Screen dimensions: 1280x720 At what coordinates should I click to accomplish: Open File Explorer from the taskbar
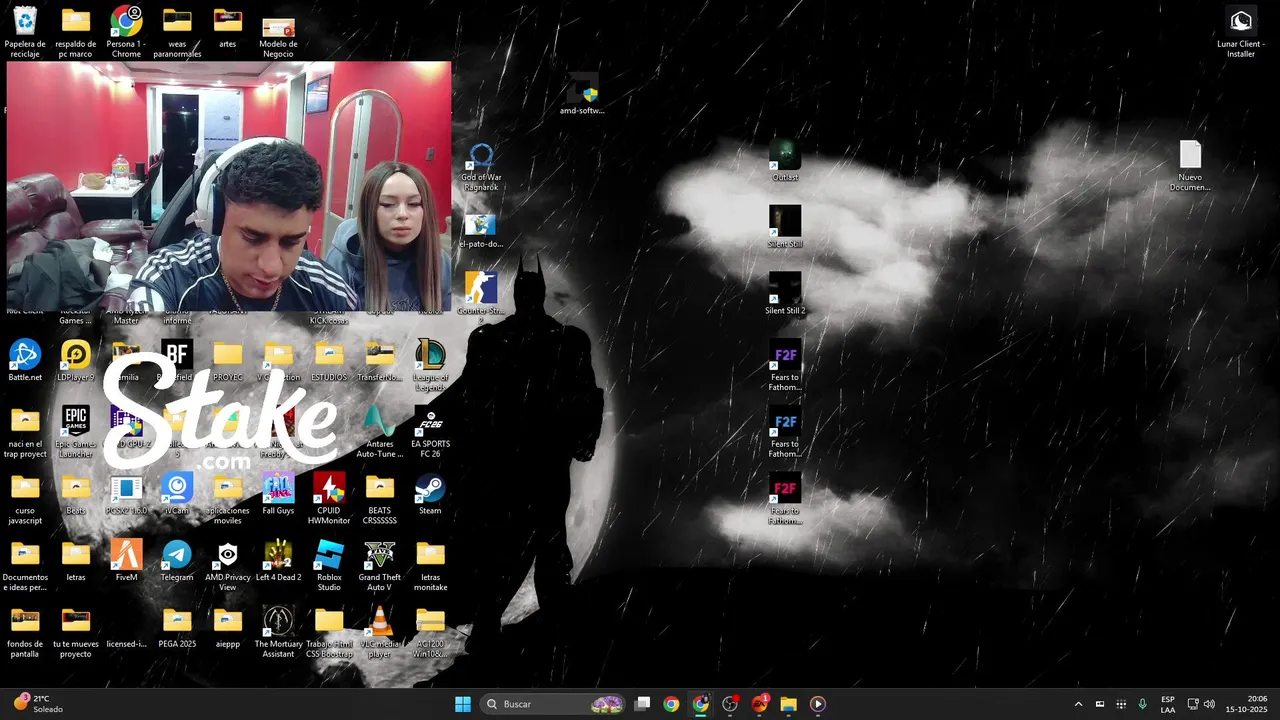[x=788, y=704]
